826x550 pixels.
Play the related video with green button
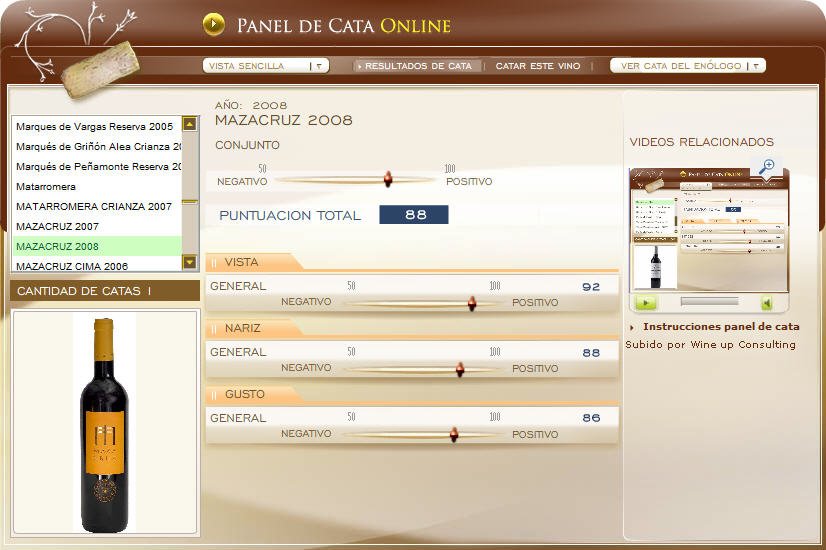(x=646, y=303)
